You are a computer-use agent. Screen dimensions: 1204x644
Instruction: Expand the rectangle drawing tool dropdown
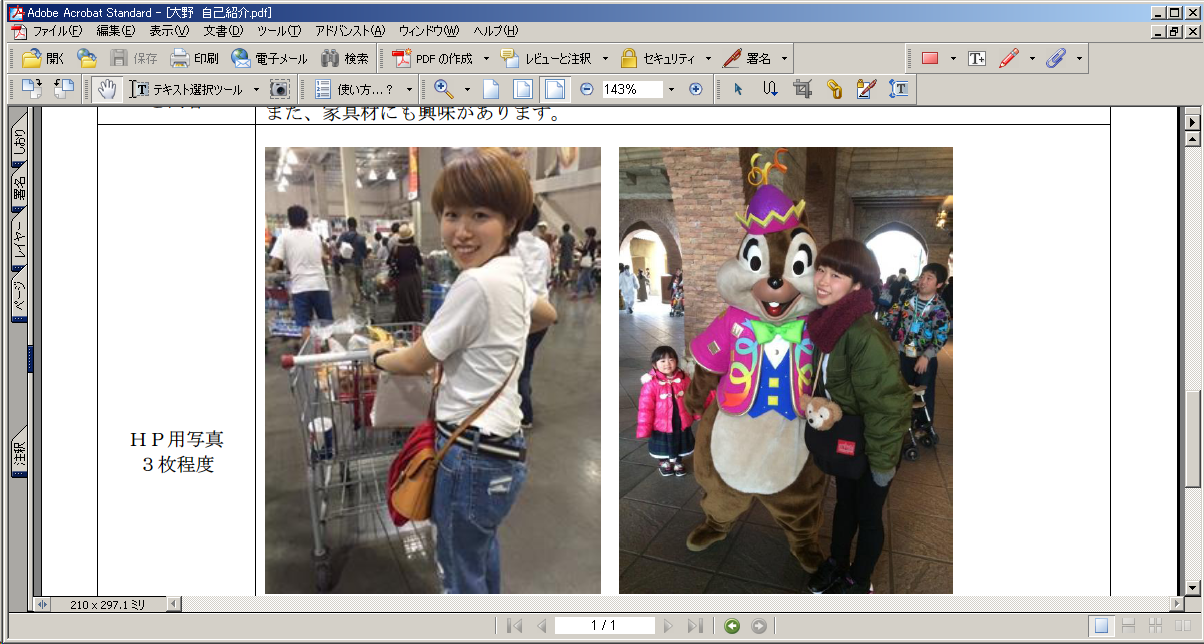coord(953,58)
